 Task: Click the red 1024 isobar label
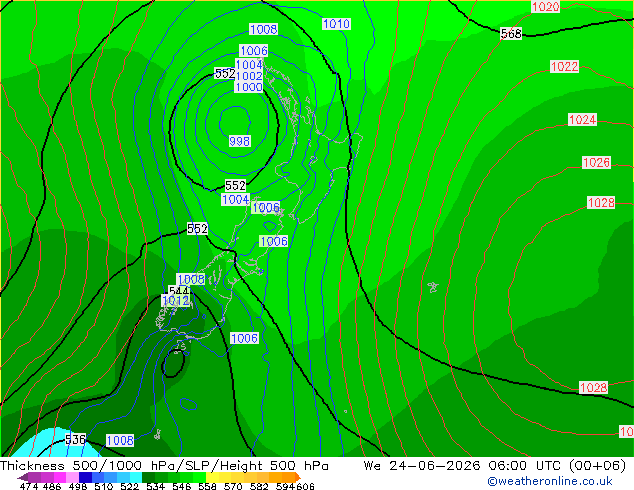pyautogui.click(x=582, y=120)
